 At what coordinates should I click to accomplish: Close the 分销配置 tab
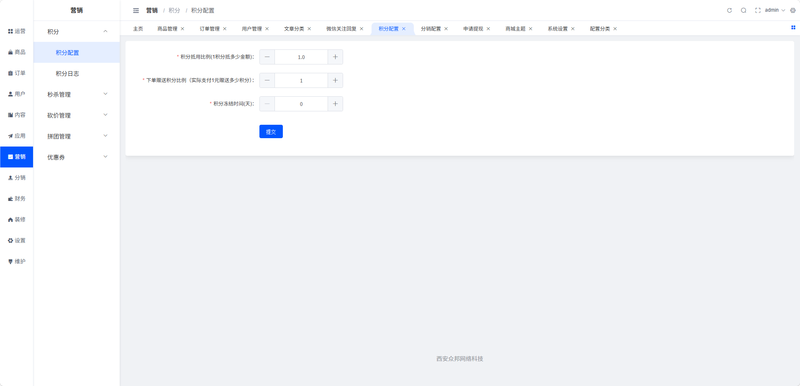(x=446, y=29)
